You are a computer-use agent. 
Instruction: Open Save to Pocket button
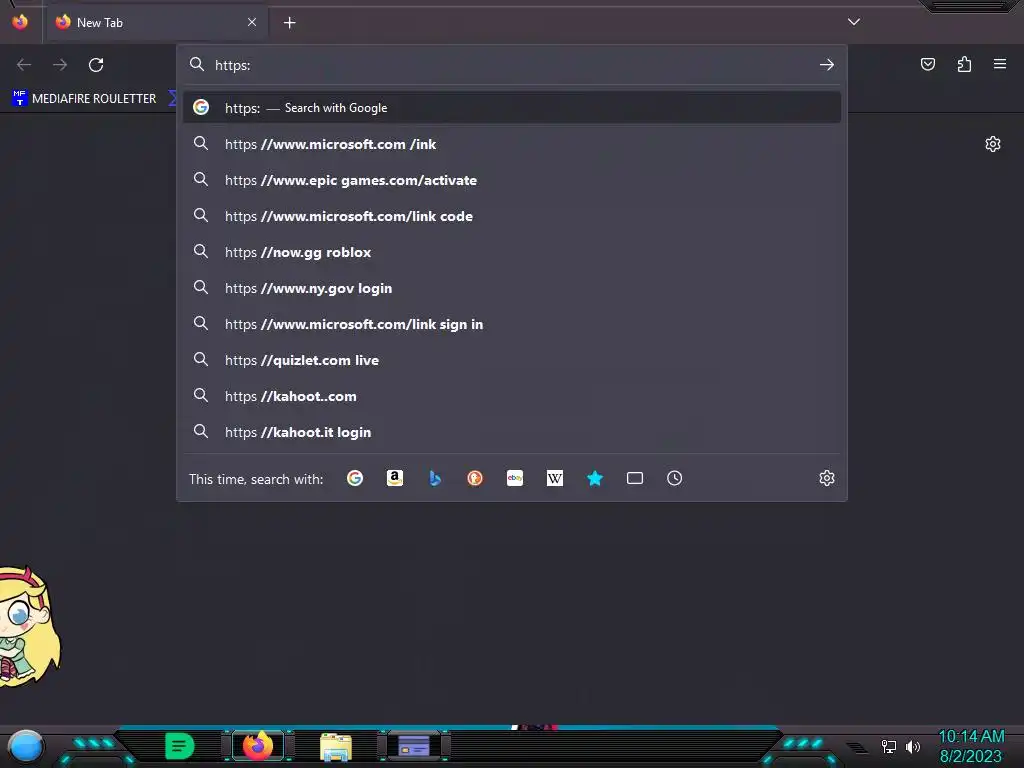927,64
